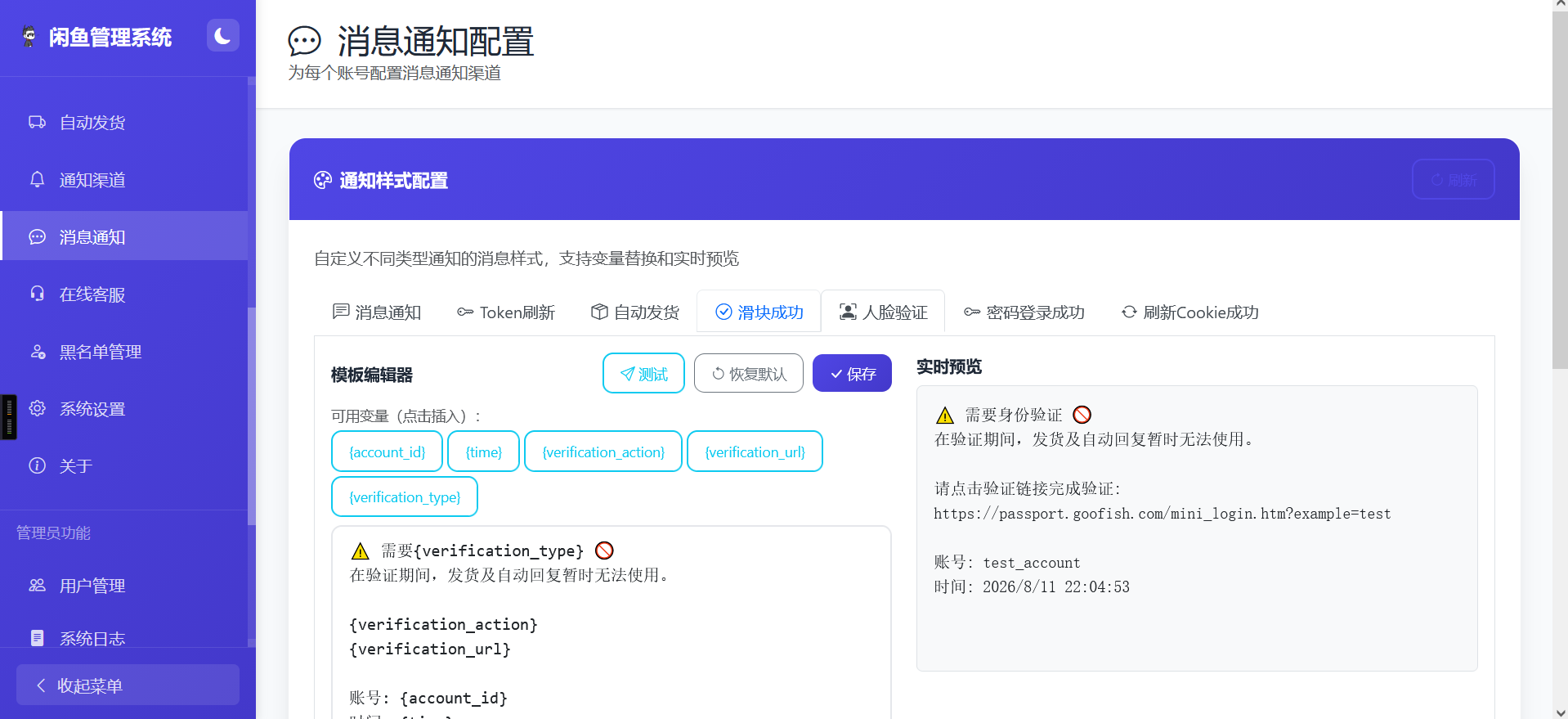Click the refresh icon on 刷新Cookie成功 tab

[1129, 312]
